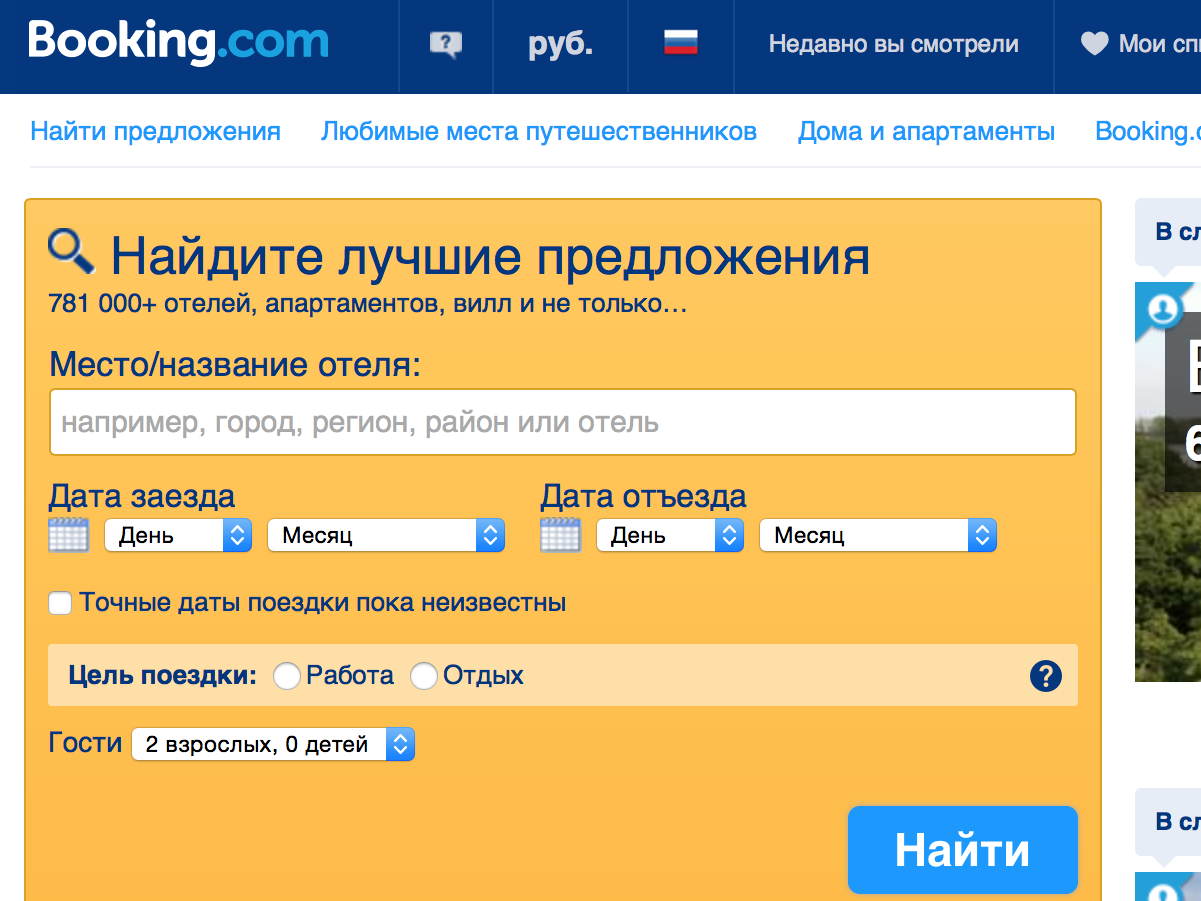1201x901 pixels.
Task: Click the heart wishlist icon
Action: point(1094,44)
